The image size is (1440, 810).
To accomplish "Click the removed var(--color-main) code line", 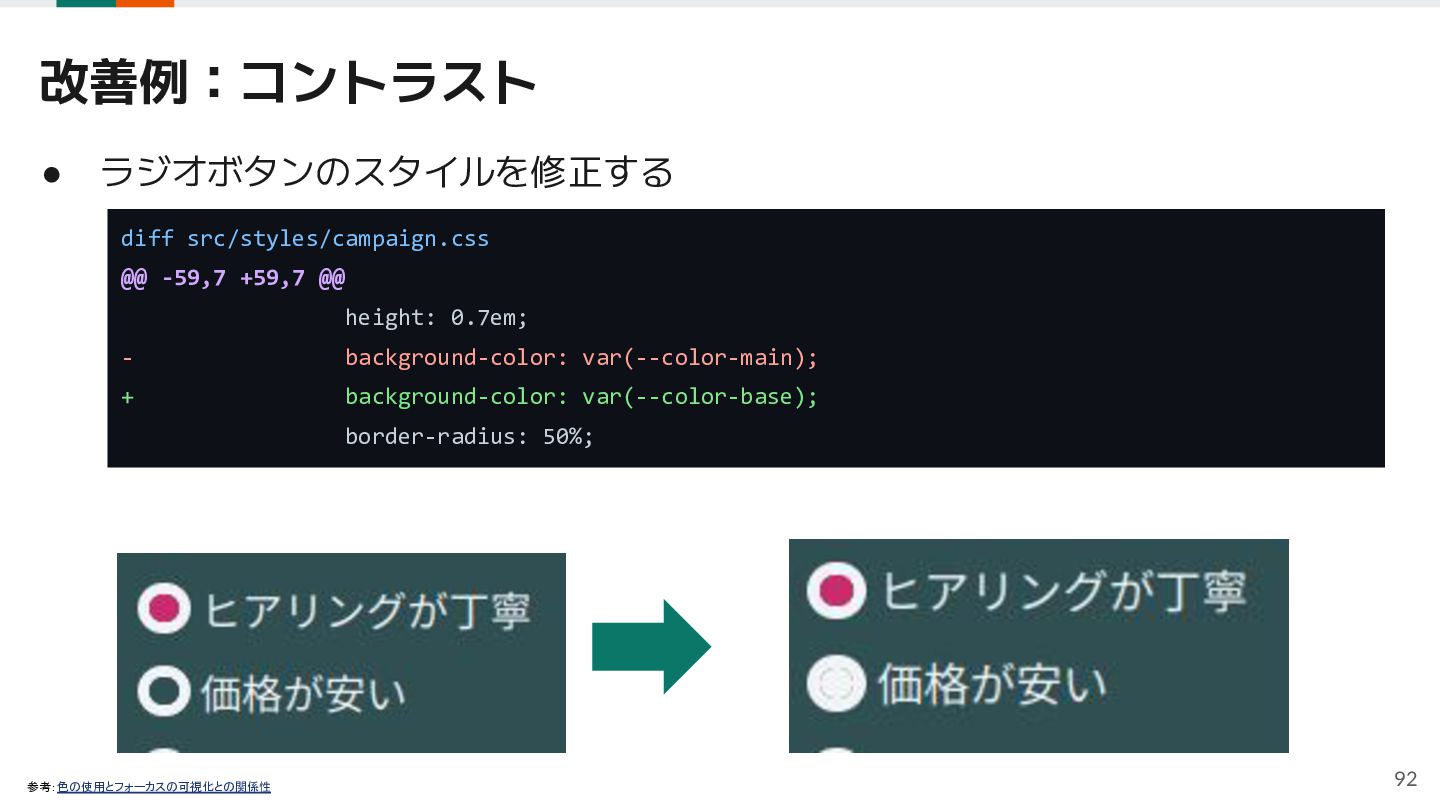I will coord(582,358).
